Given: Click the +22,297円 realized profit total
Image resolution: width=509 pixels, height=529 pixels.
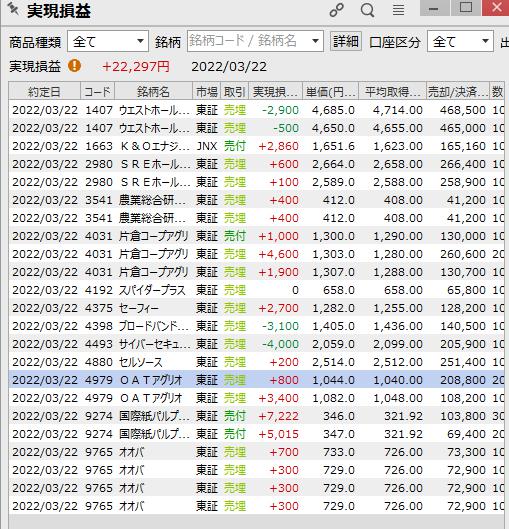Looking at the screenshot, I should (136, 66).
